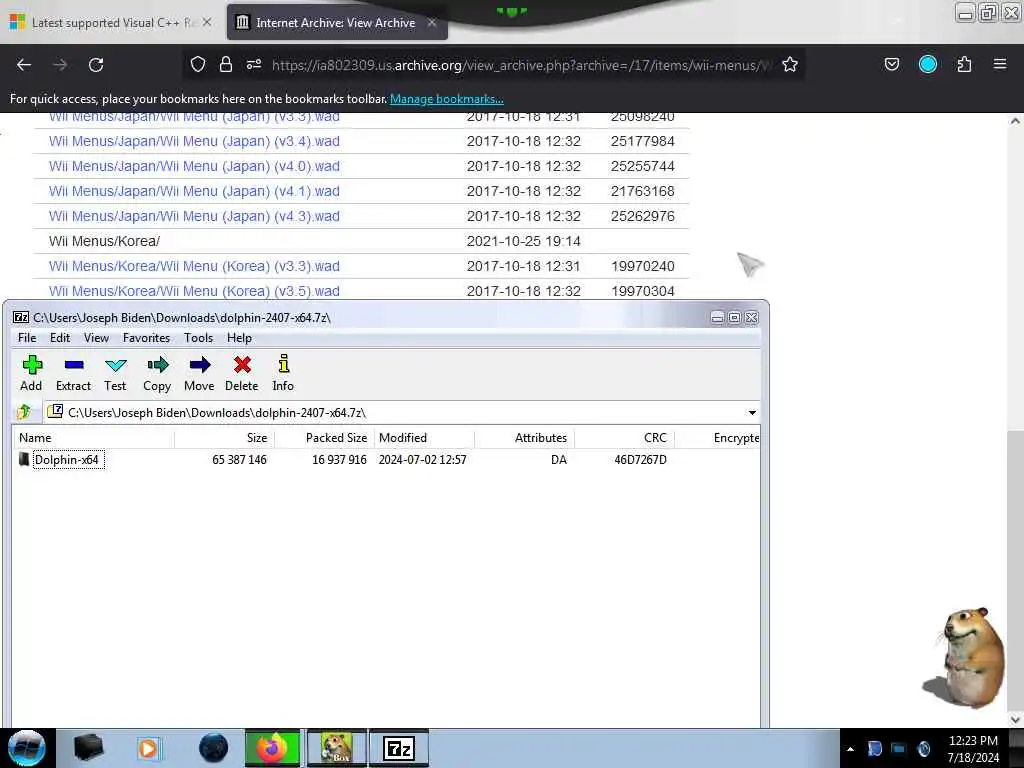Show hidden system tray icons
1024x768 pixels.
(x=850, y=749)
